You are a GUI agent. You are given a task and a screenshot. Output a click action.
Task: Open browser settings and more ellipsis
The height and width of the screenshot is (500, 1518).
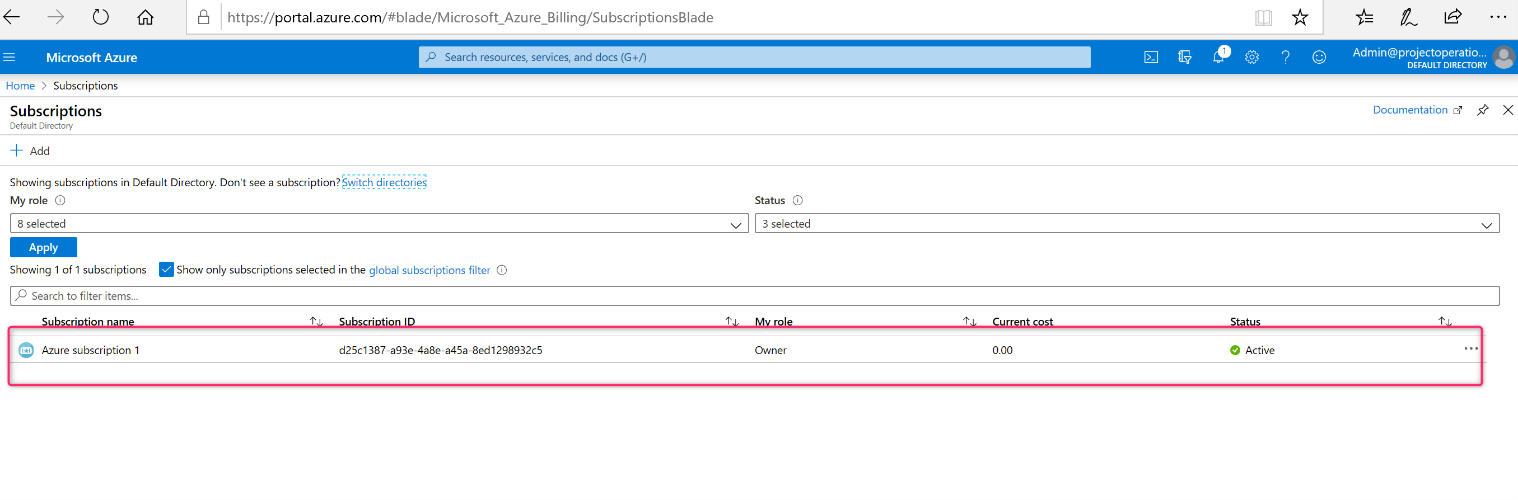1497,17
